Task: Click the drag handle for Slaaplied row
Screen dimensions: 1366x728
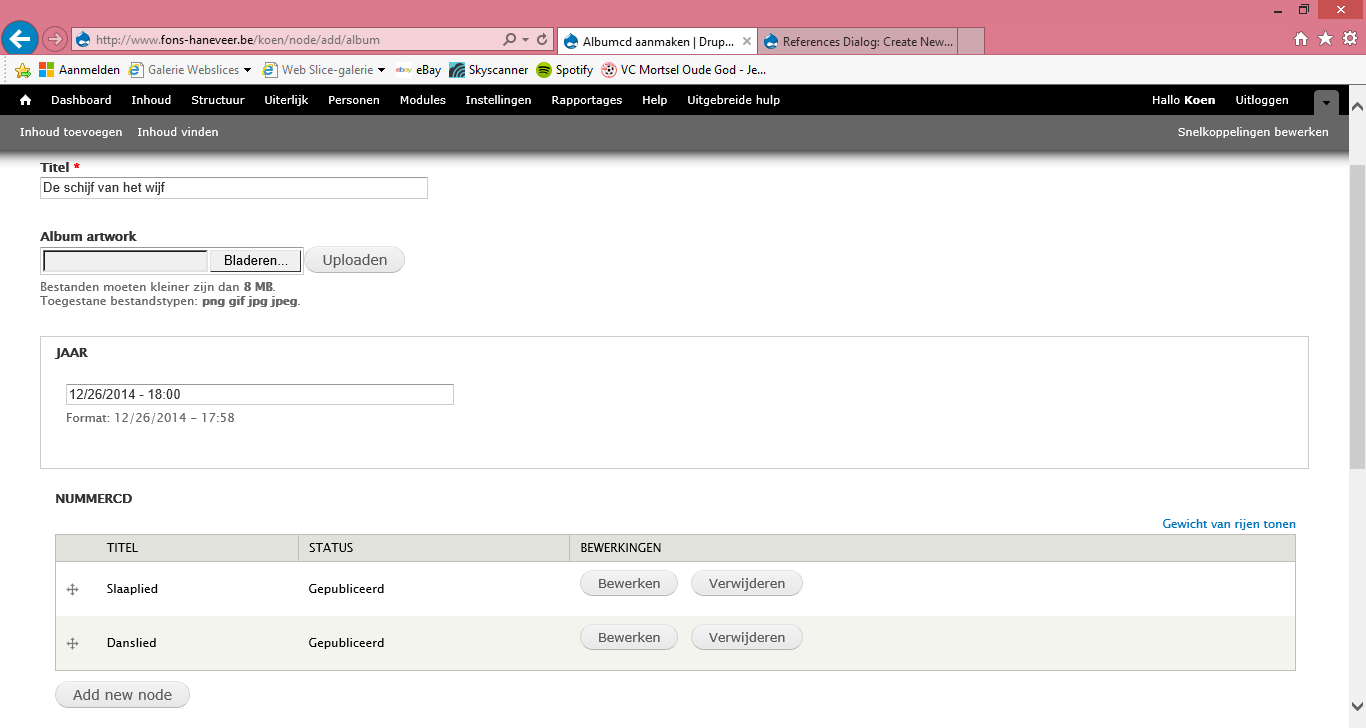Action: click(72, 589)
